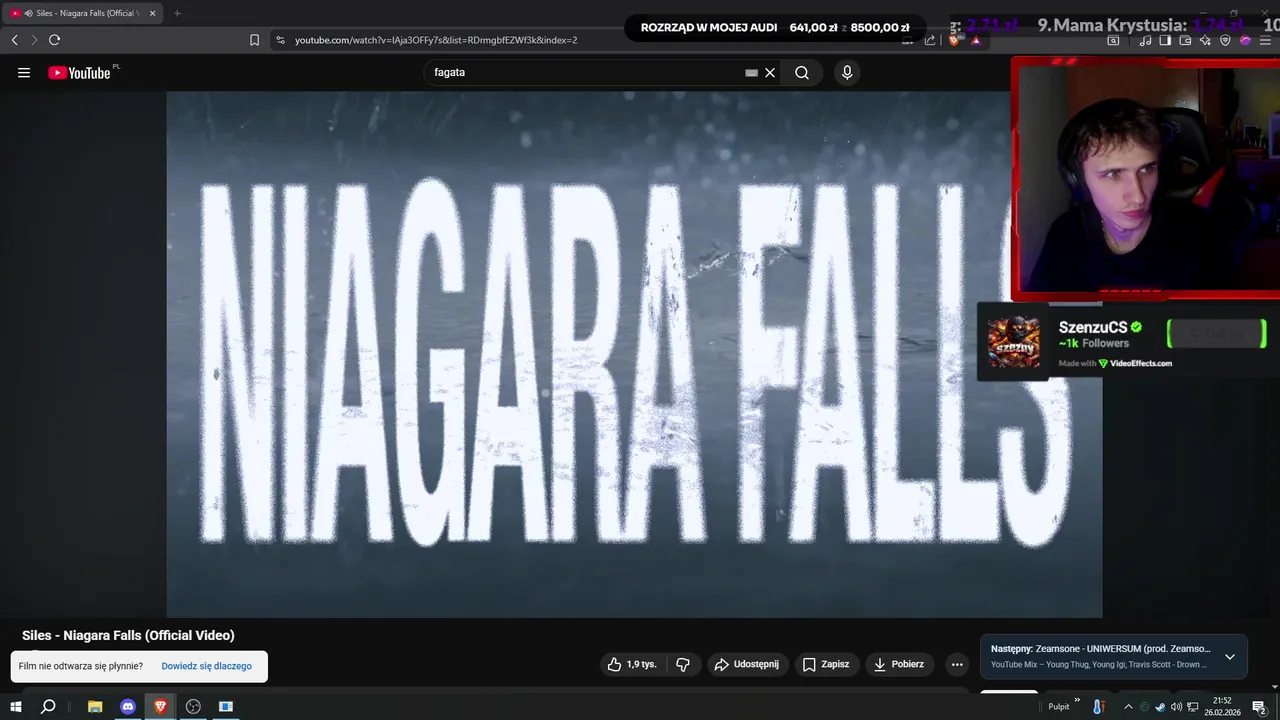
Task: Open more actions three-dot menu
Action: point(957,664)
